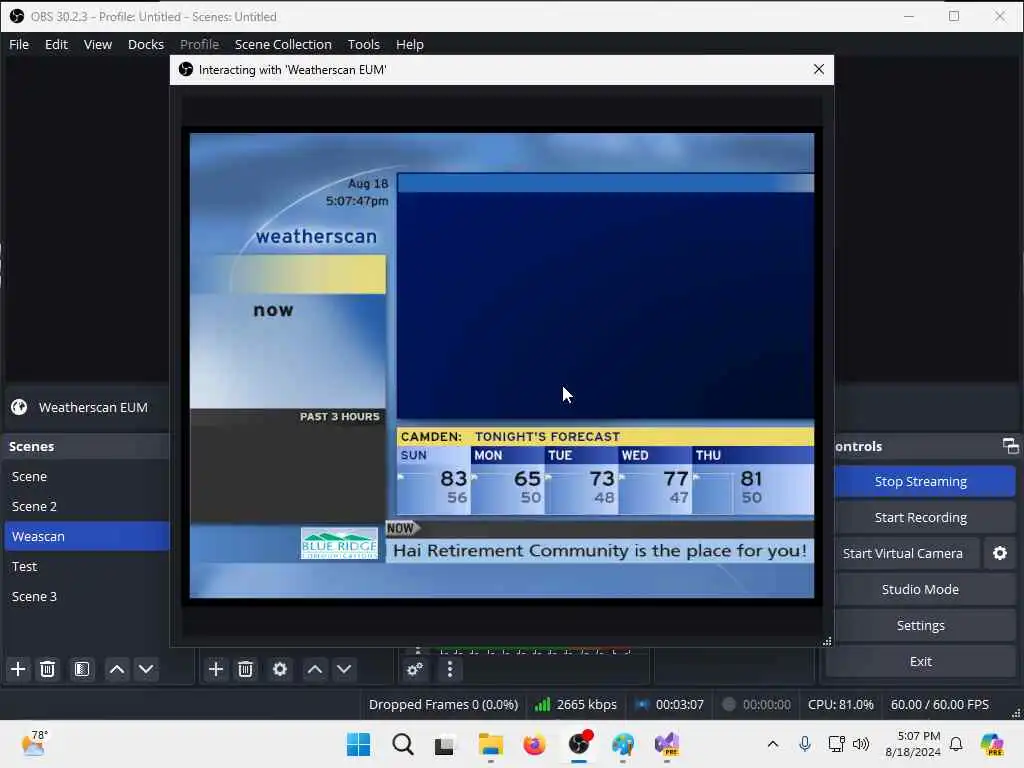Open the Scene Collection menu

click(x=283, y=44)
